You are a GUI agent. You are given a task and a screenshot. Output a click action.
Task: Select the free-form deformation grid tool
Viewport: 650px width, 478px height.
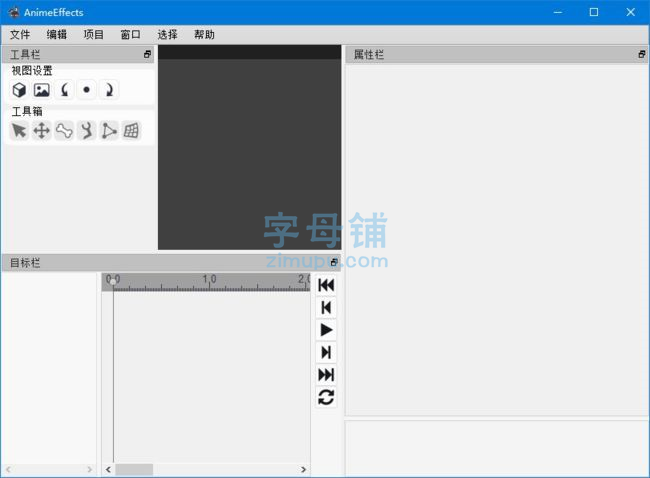point(131,131)
